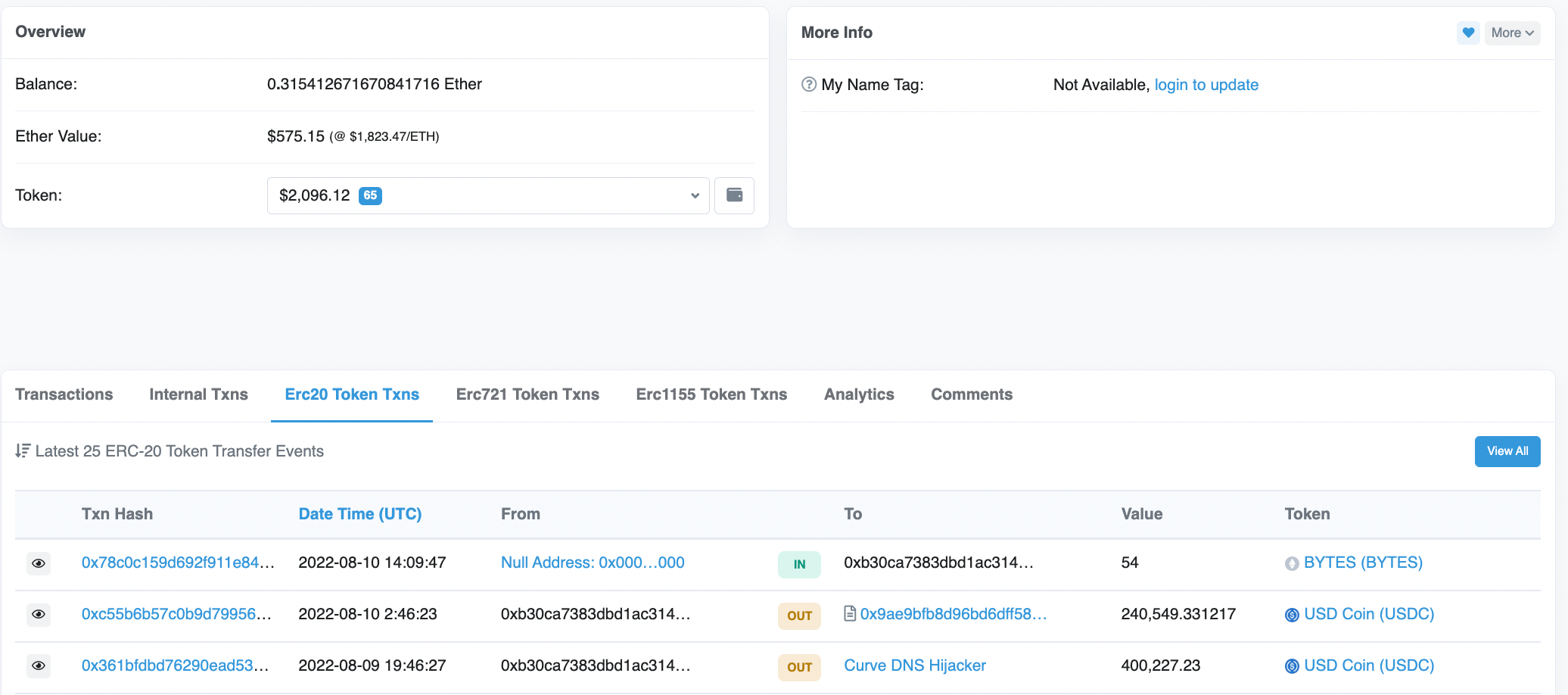
Task: Switch to the Transactions tab
Action: (x=64, y=394)
